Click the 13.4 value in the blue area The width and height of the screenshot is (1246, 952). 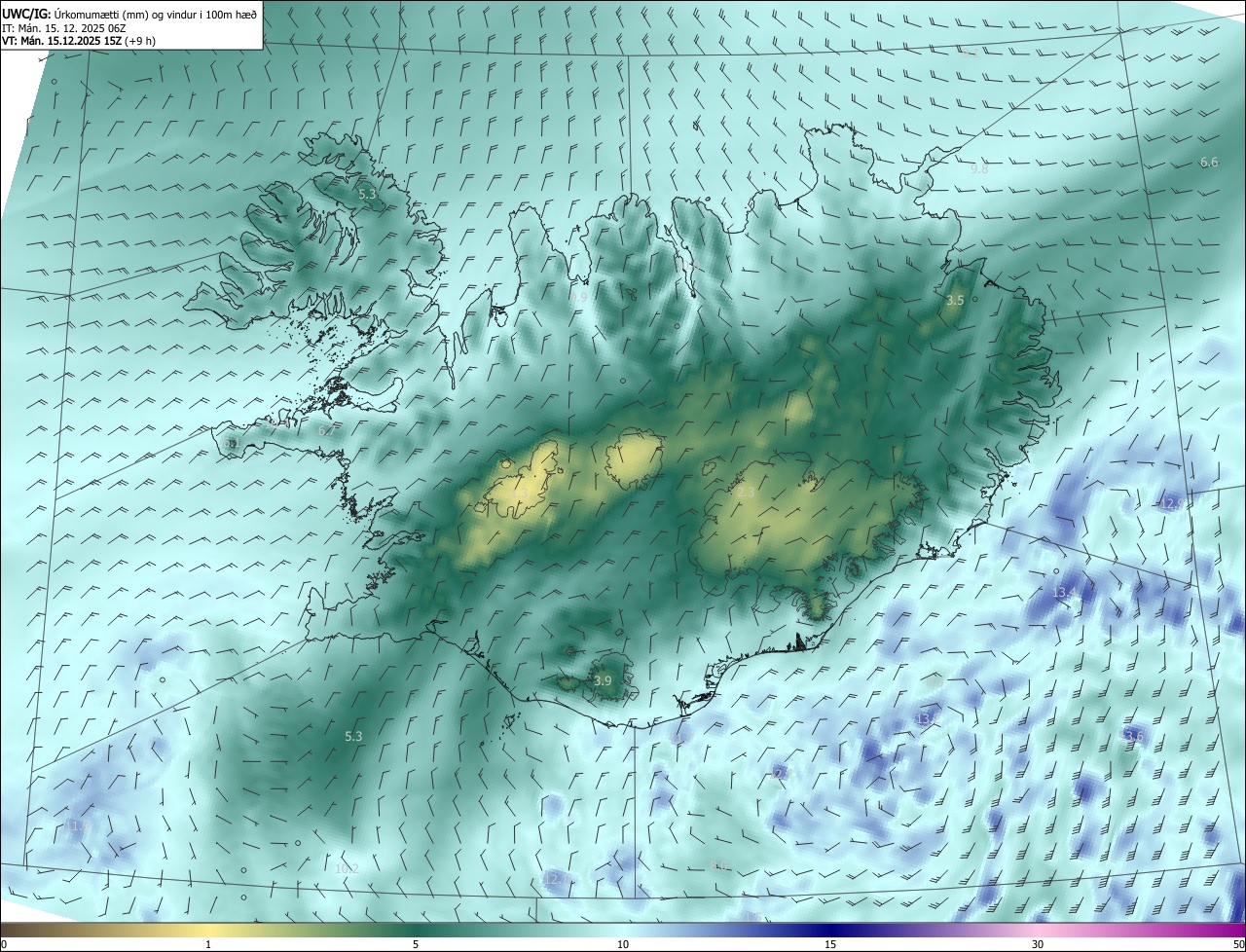1064,593
